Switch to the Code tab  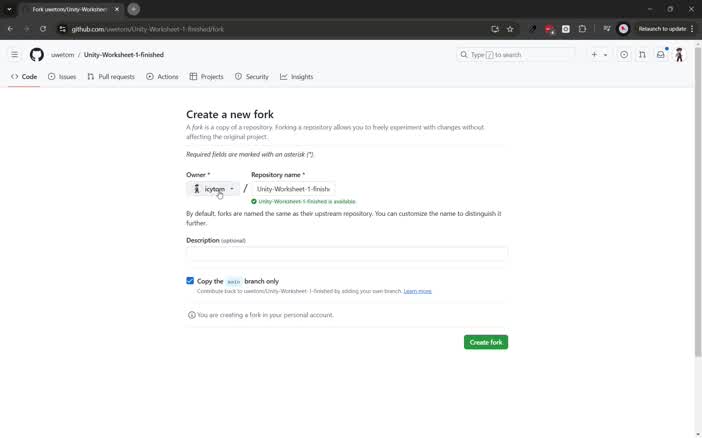coord(24,77)
